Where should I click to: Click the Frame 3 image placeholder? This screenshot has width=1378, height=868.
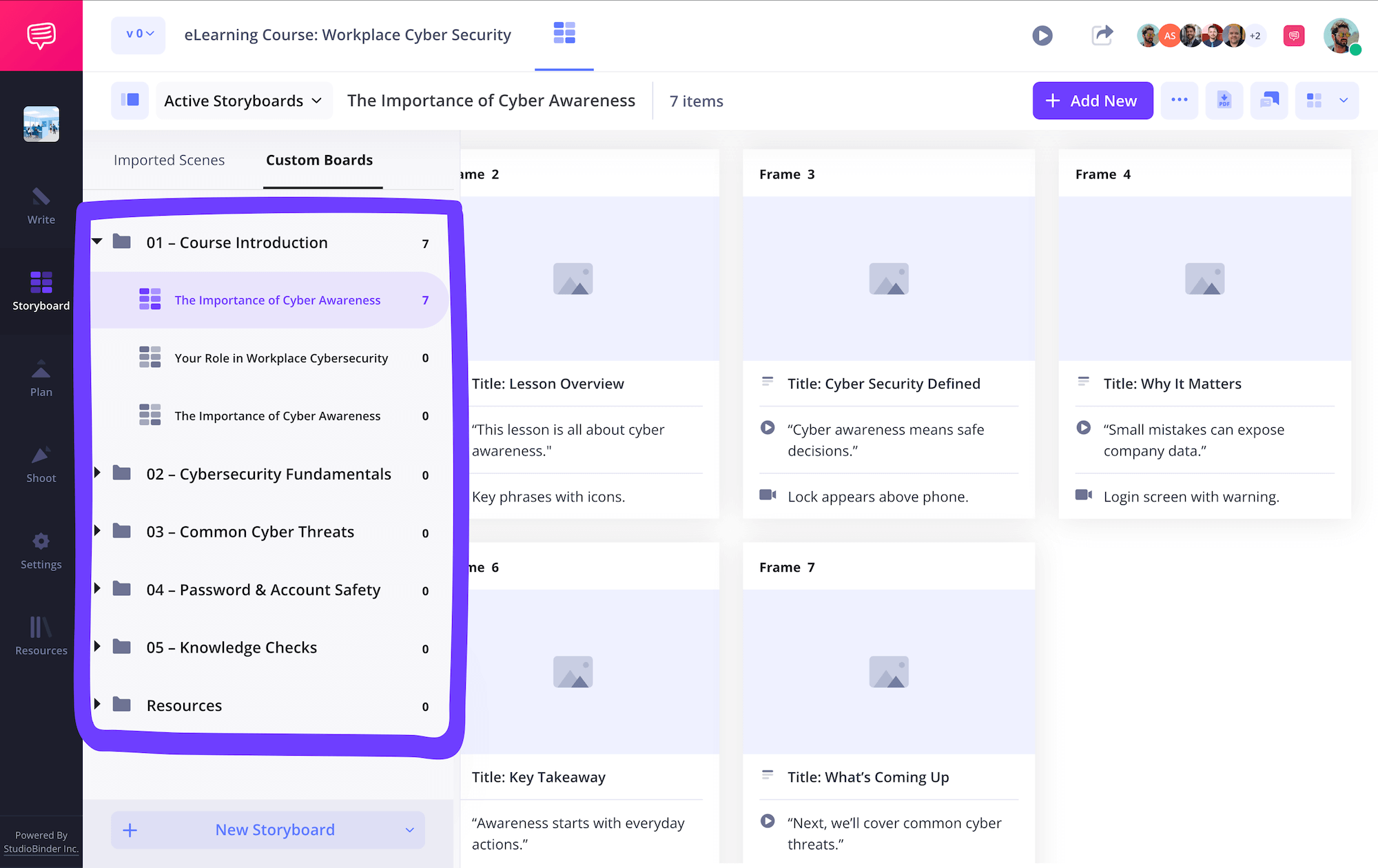tap(888, 279)
